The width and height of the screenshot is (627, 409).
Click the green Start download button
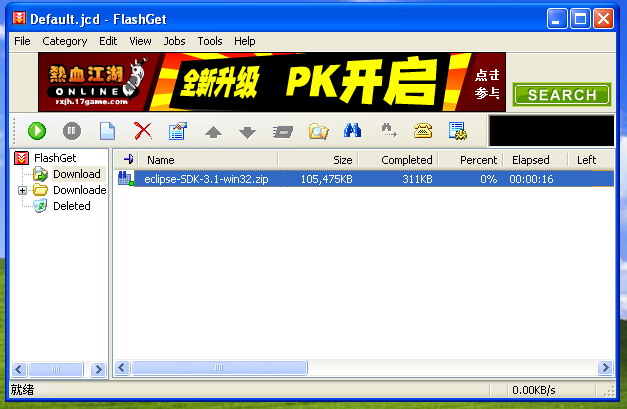coord(37,131)
